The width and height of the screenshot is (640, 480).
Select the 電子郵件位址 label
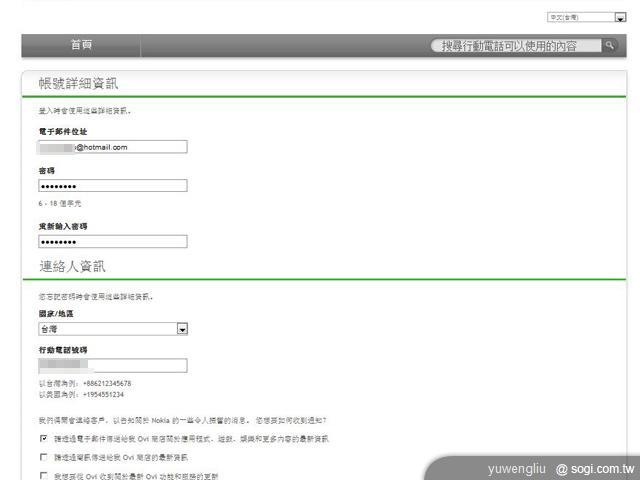click(63, 131)
